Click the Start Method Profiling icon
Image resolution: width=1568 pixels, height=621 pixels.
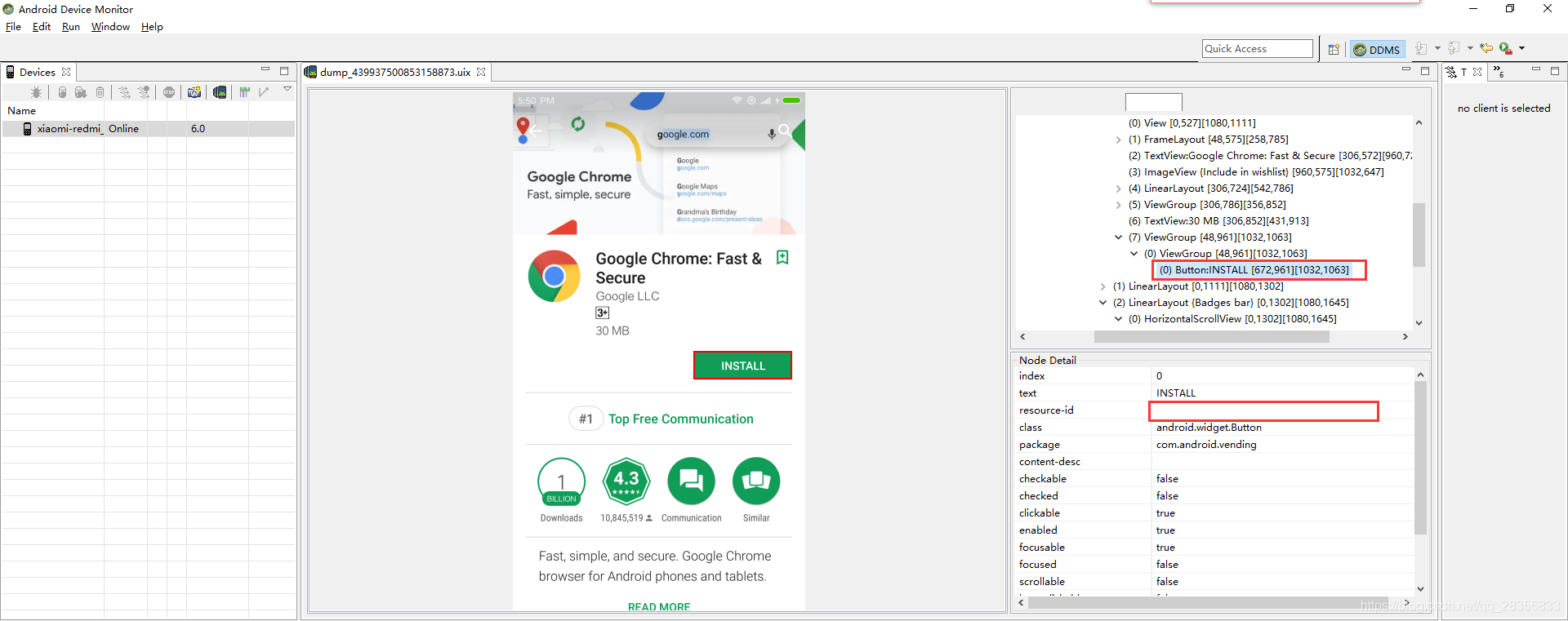[x=144, y=92]
